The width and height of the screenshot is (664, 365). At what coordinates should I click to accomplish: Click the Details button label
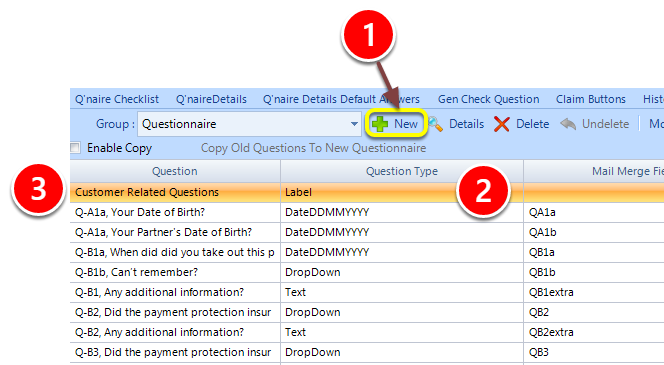pos(466,124)
